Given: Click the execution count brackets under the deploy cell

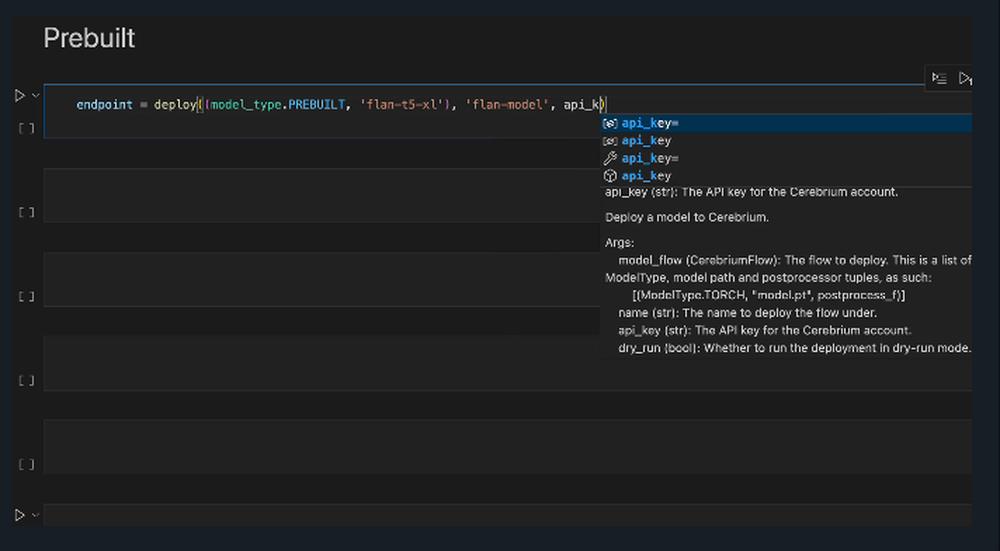Looking at the screenshot, I should pyautogui.click(x=27, y=128).
